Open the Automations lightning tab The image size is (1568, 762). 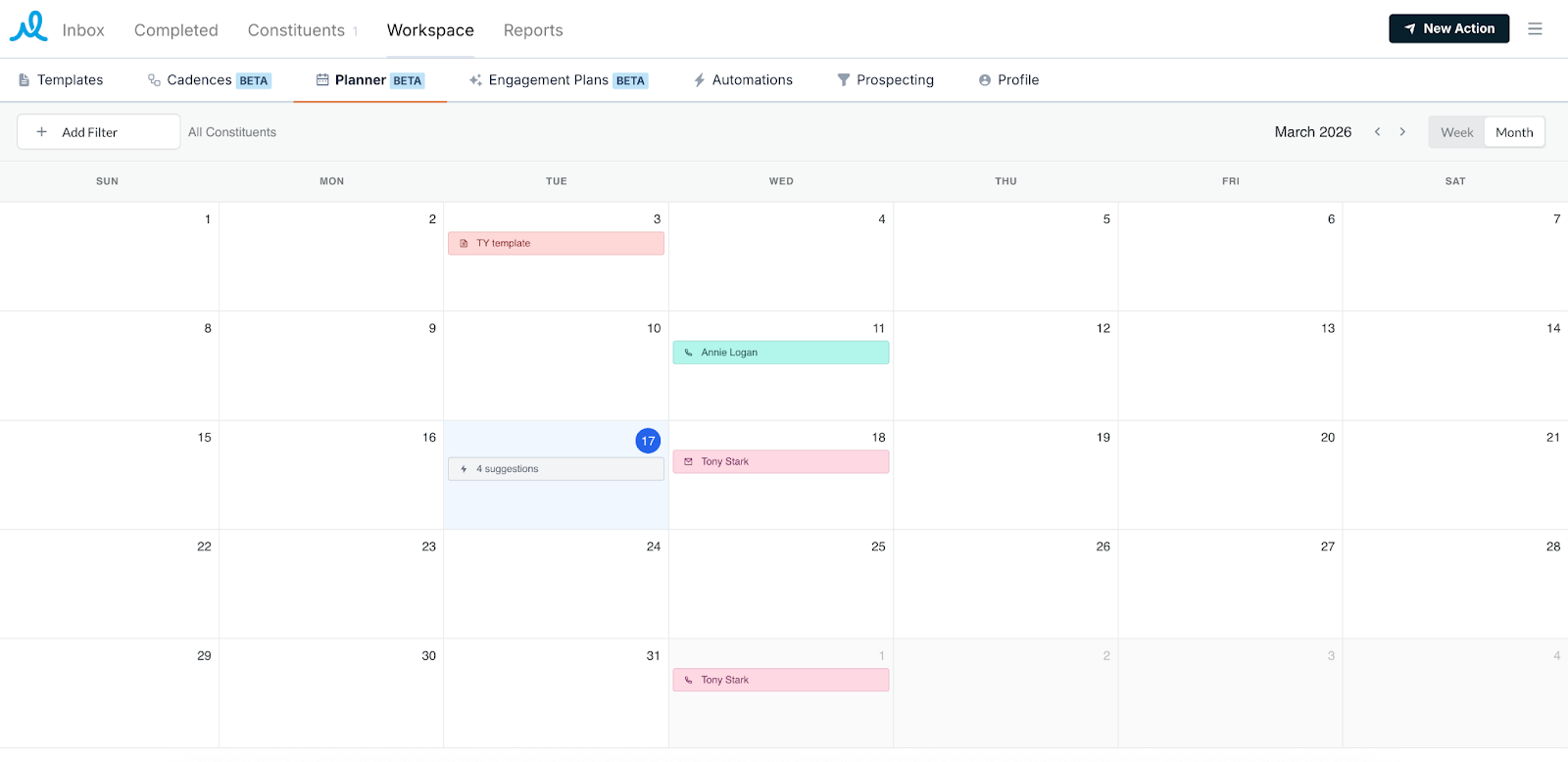(743, 80)
